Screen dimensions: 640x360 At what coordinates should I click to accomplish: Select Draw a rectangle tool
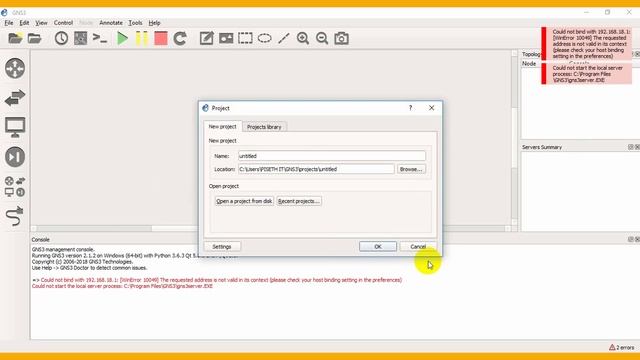click(x=245, y=38)
